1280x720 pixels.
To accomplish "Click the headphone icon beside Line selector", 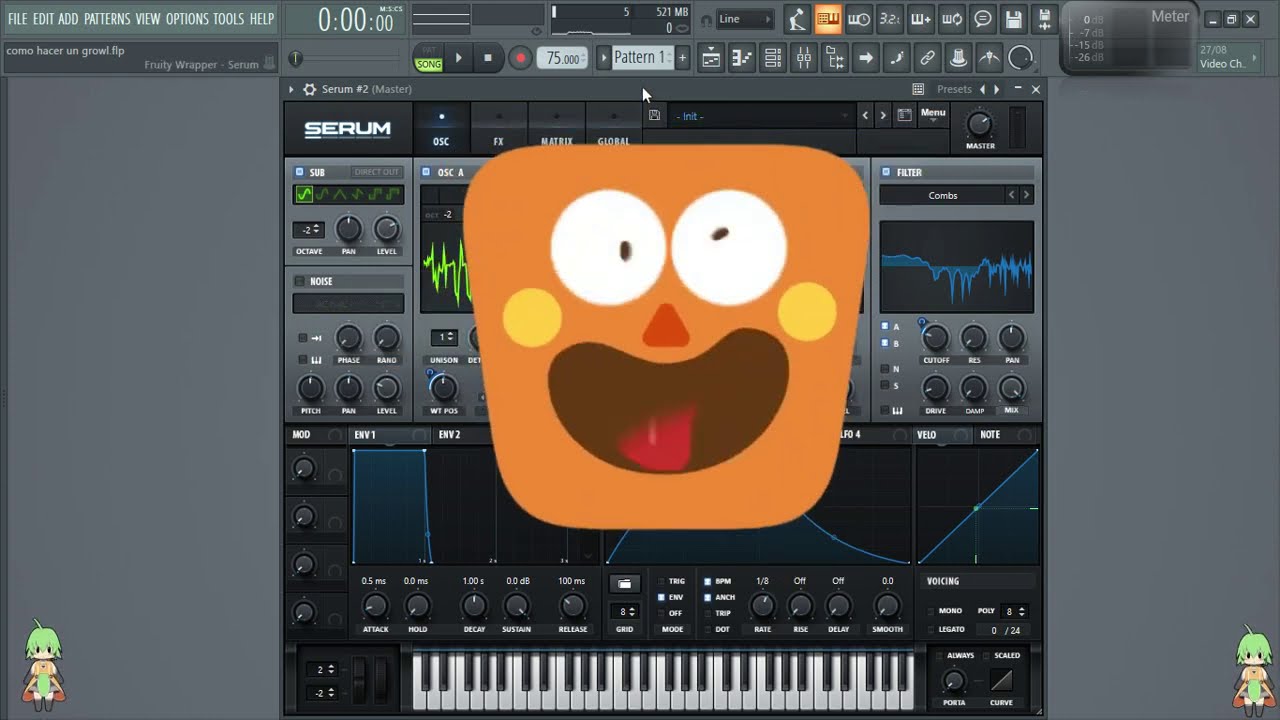I will (706, 19).
